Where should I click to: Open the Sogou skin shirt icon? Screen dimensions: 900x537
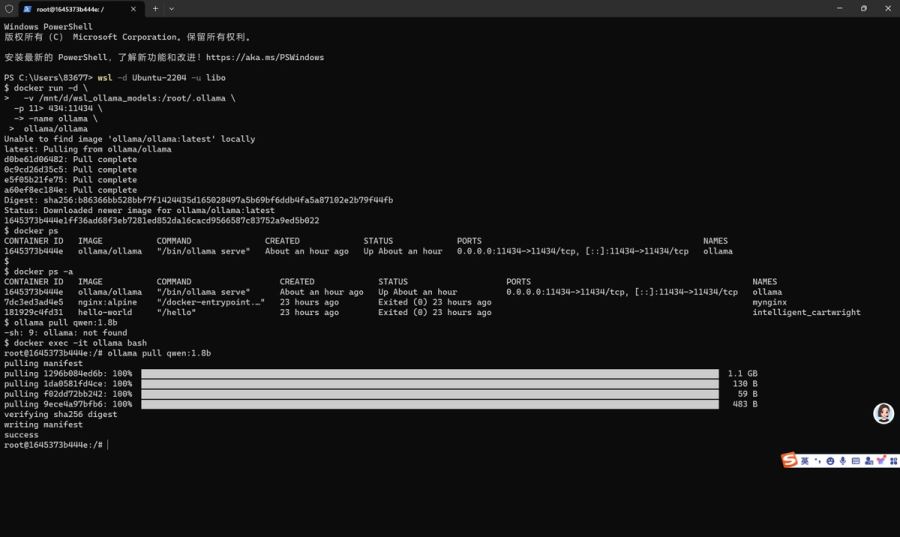click(881, 460)
